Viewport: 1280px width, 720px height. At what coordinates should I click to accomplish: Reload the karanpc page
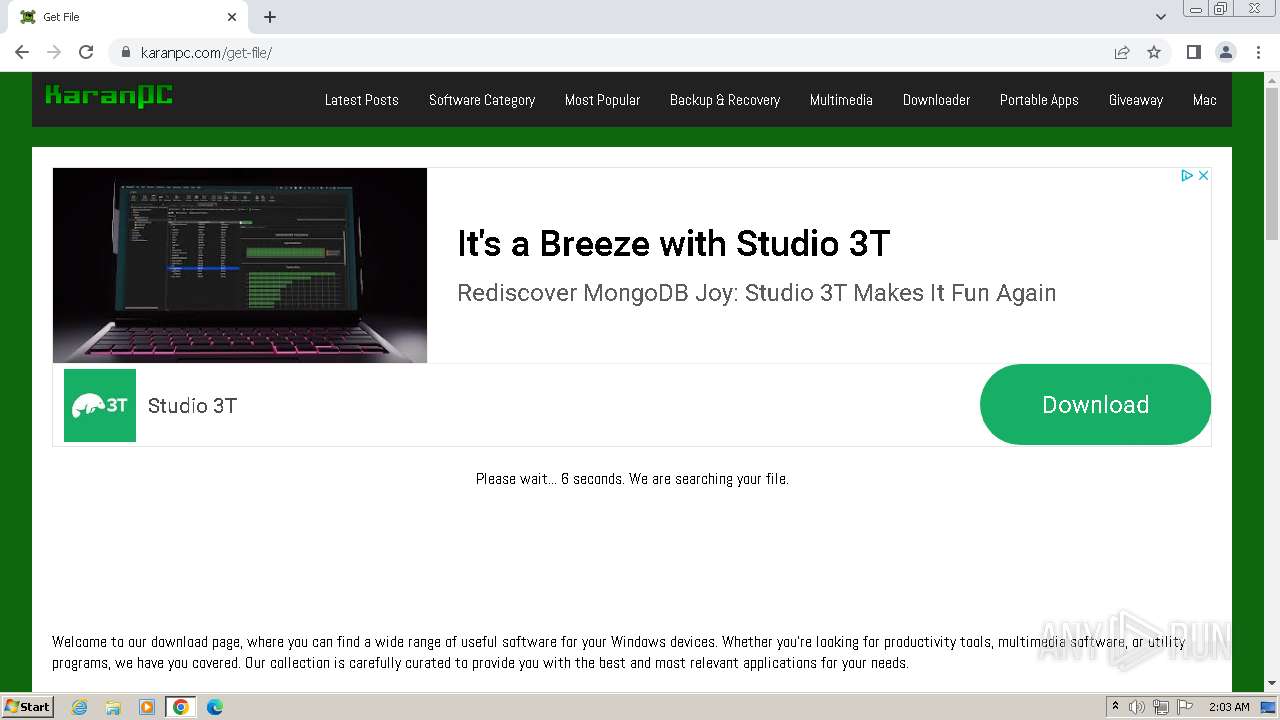[86, 52]
